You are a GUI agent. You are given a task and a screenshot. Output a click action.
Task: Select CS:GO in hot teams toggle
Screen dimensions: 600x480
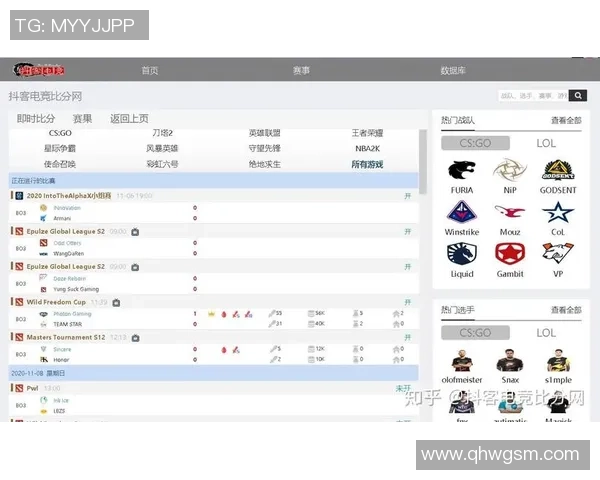475,143
